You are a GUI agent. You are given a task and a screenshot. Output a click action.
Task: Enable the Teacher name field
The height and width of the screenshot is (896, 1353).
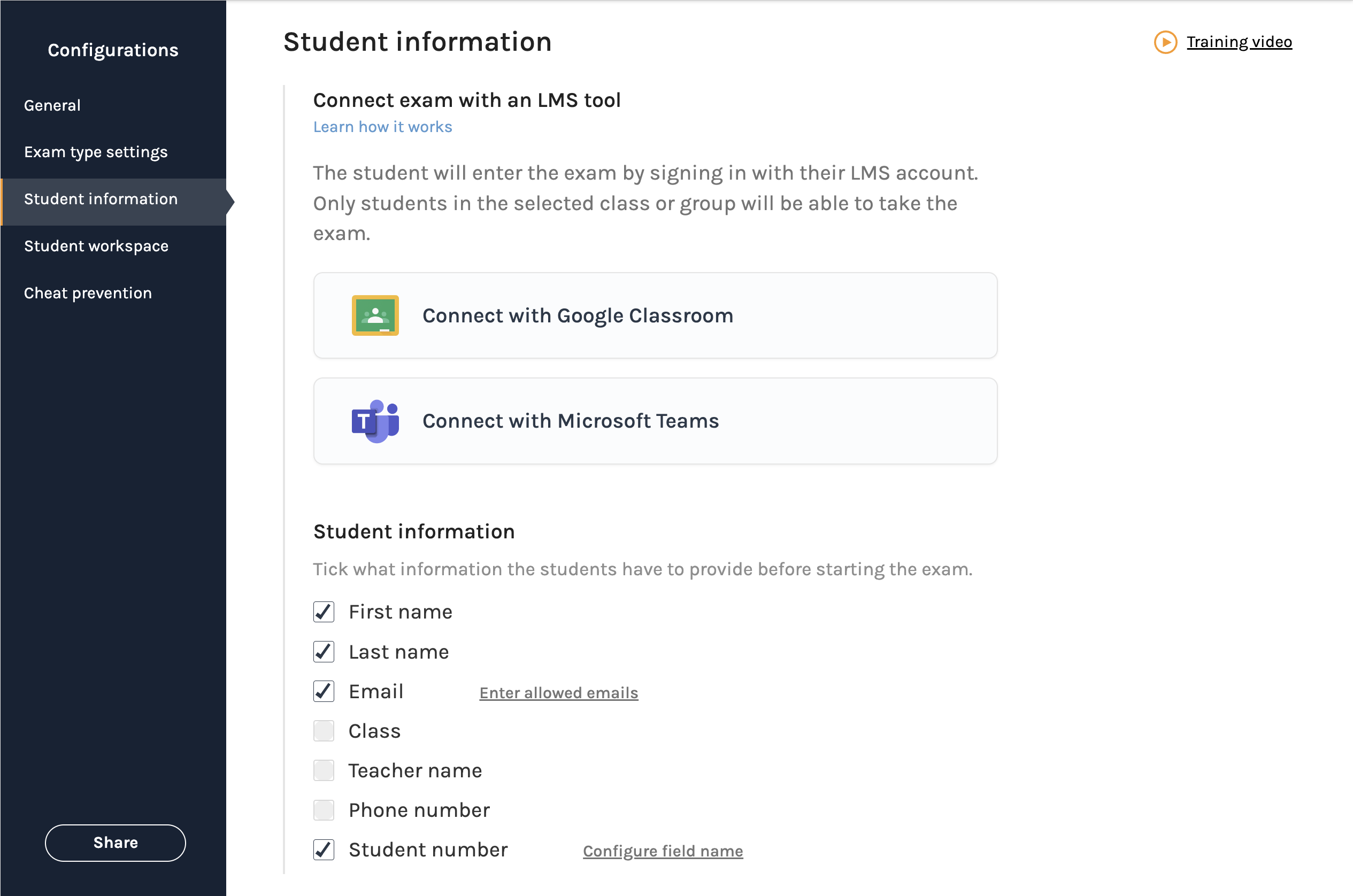pos(323,770)
